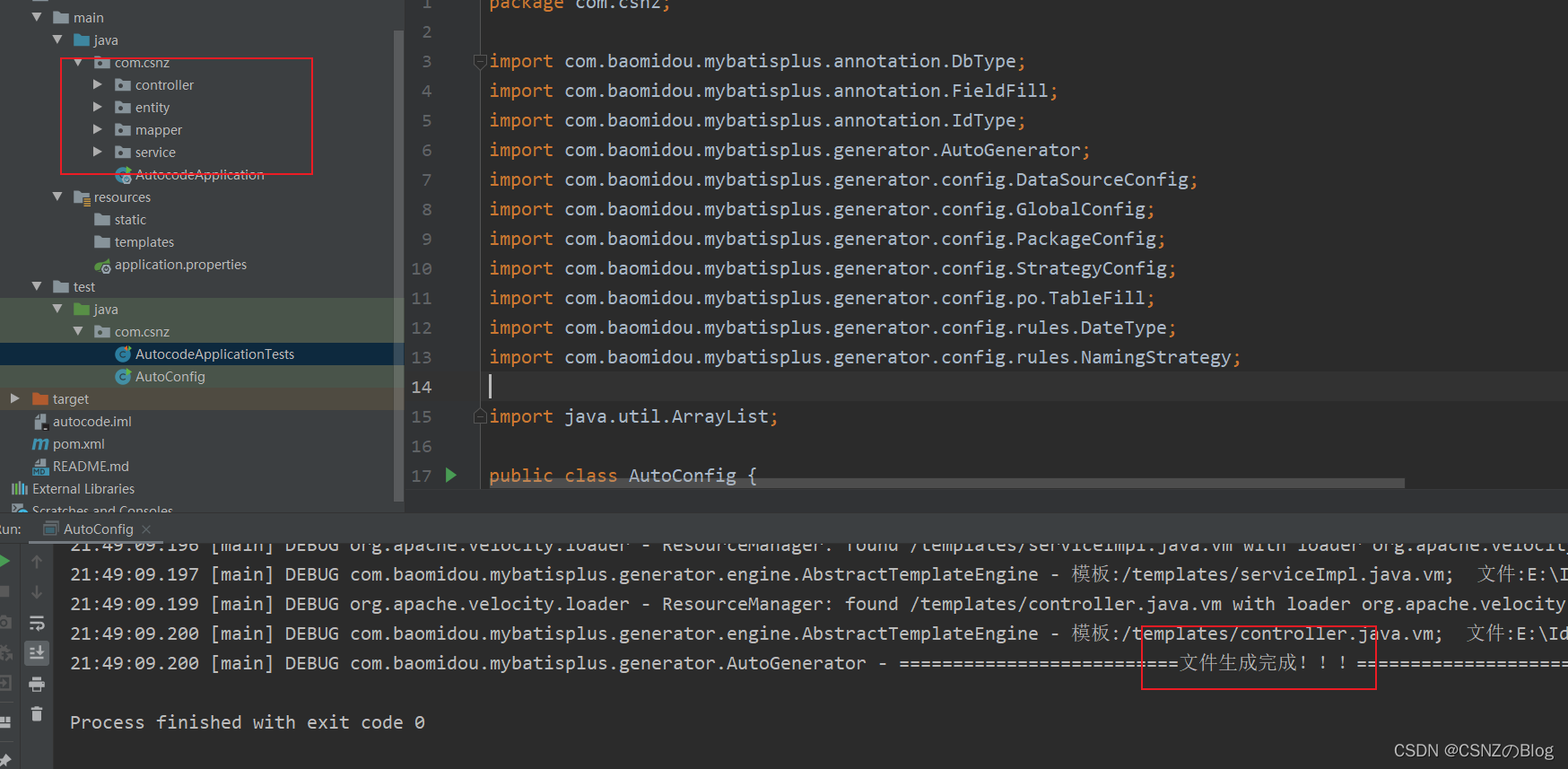Viewport: 1568px width, 769px height.
Task: Click the TableFill import line
Action: point(822,298)
